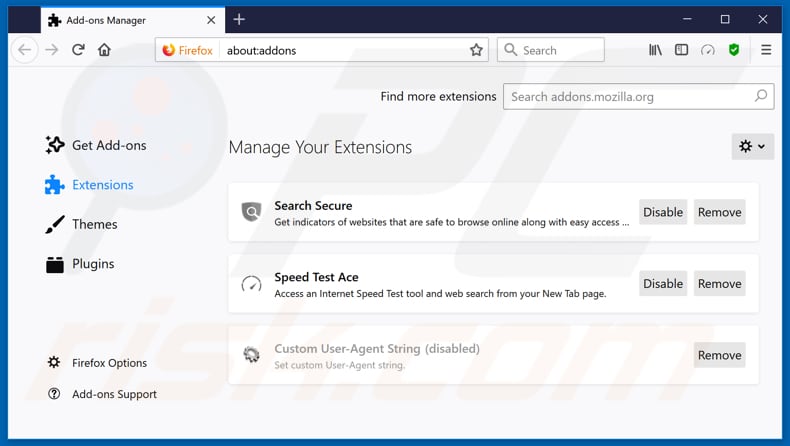
Task: Remove the Custom User-Agent String extension
Action: coord(719,355)
